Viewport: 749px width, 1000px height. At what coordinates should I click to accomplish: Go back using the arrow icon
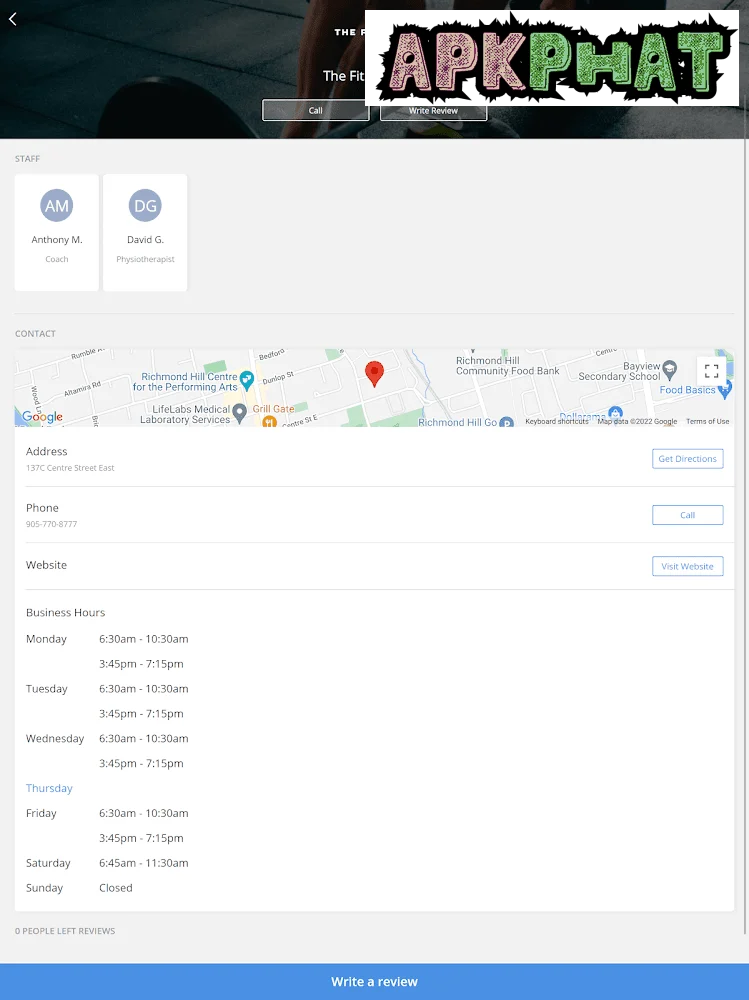click(13, 19)
